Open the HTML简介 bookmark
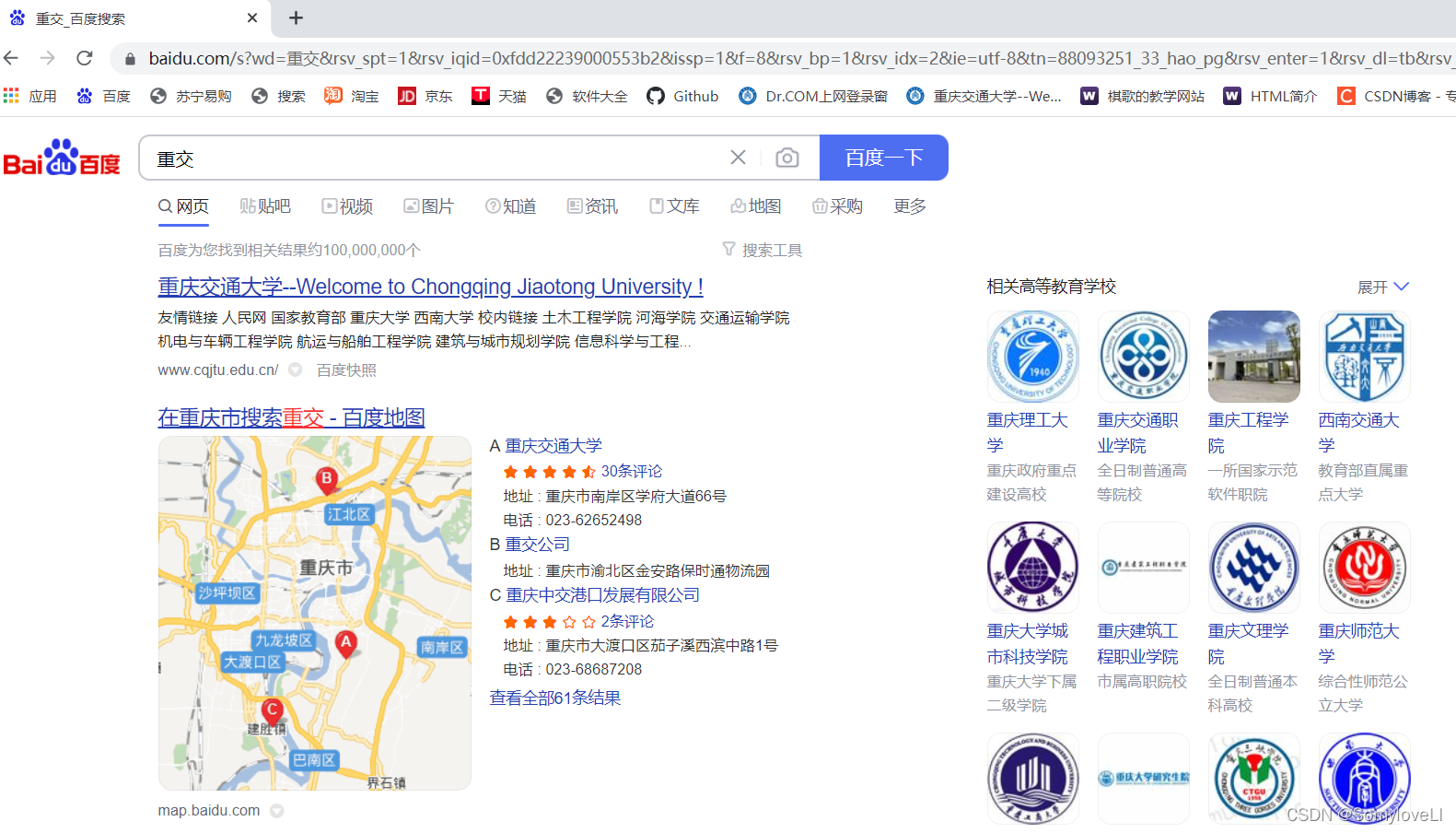The width and height of the screenshot is (1456, 833). (1270, 96)
